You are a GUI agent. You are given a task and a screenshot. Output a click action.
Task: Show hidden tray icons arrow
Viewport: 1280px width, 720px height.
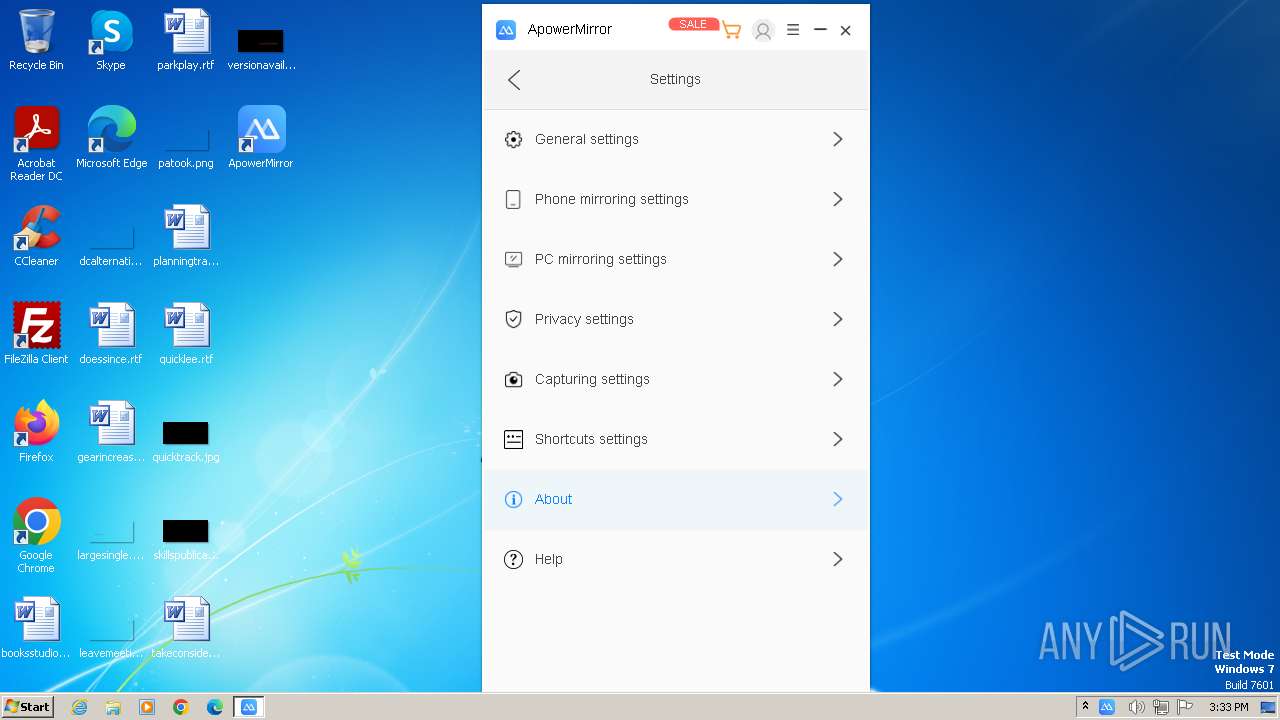click(x=1085, y=707)
